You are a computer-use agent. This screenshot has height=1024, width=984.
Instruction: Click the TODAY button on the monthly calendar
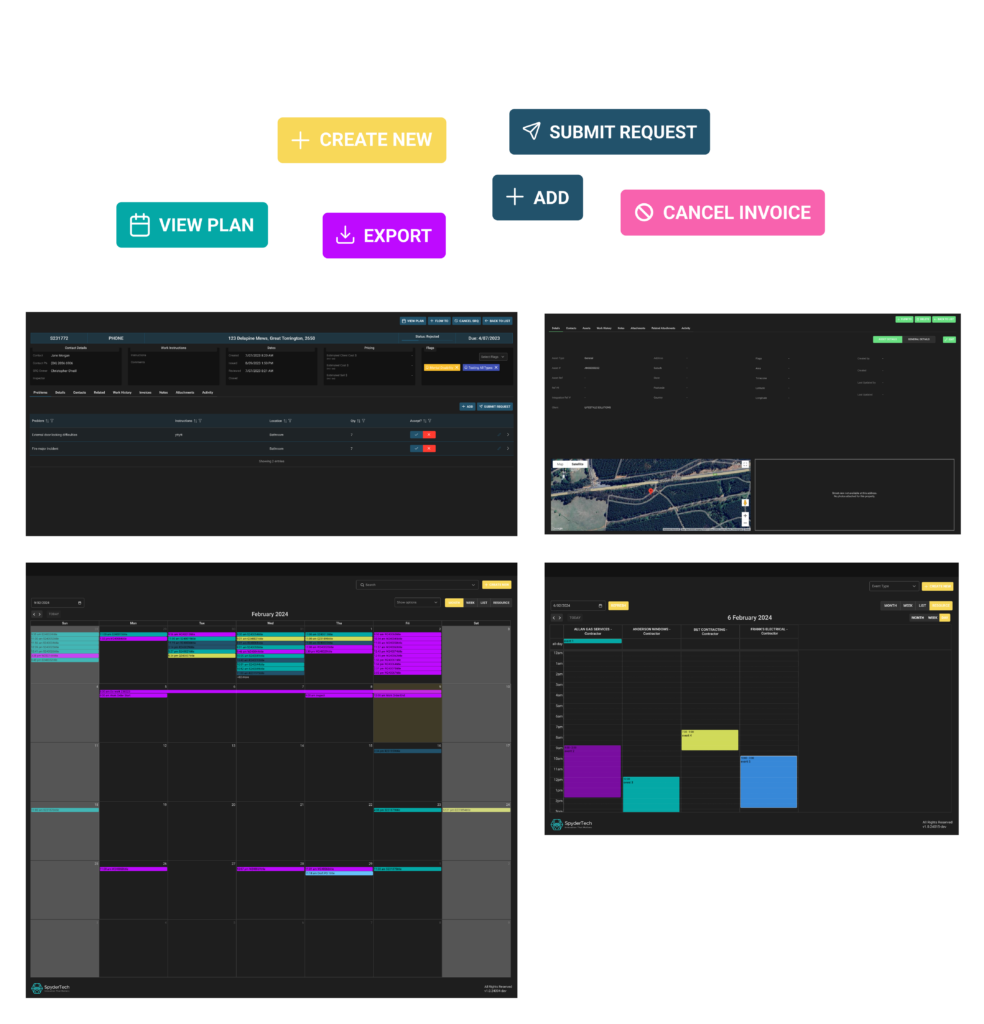(x=55, y=613)
